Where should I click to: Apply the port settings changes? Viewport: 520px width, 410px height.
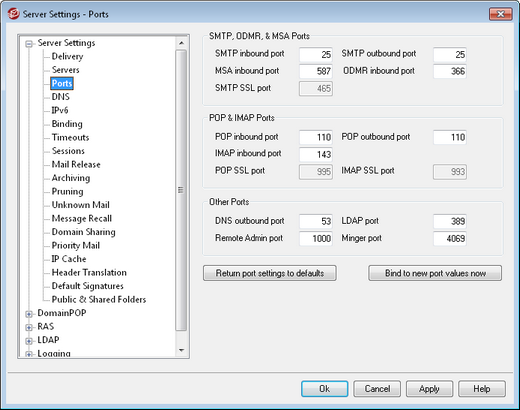click(429, 389)
